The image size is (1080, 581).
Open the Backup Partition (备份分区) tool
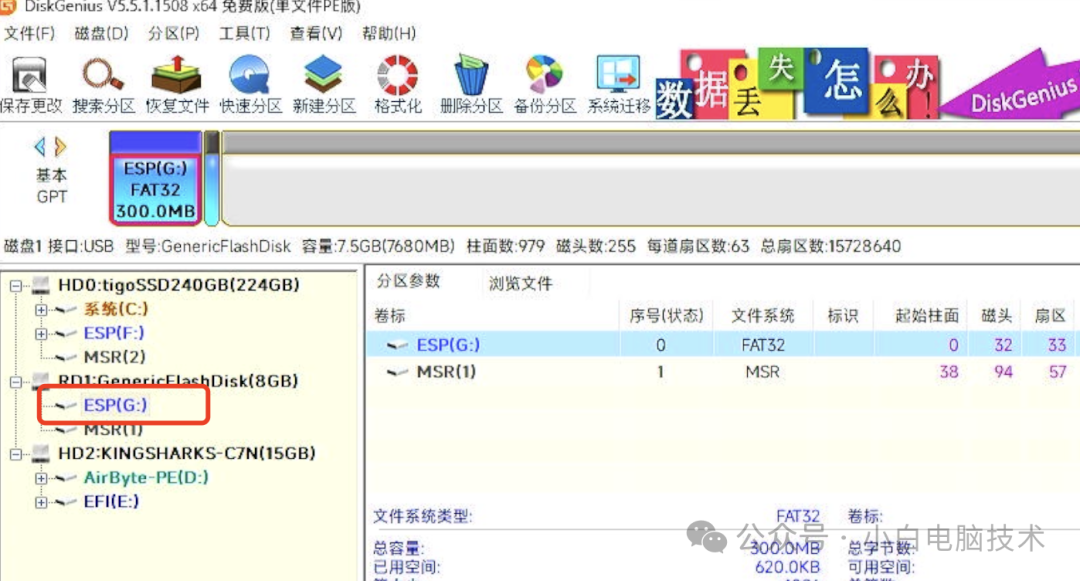click(x=545, y=84)
